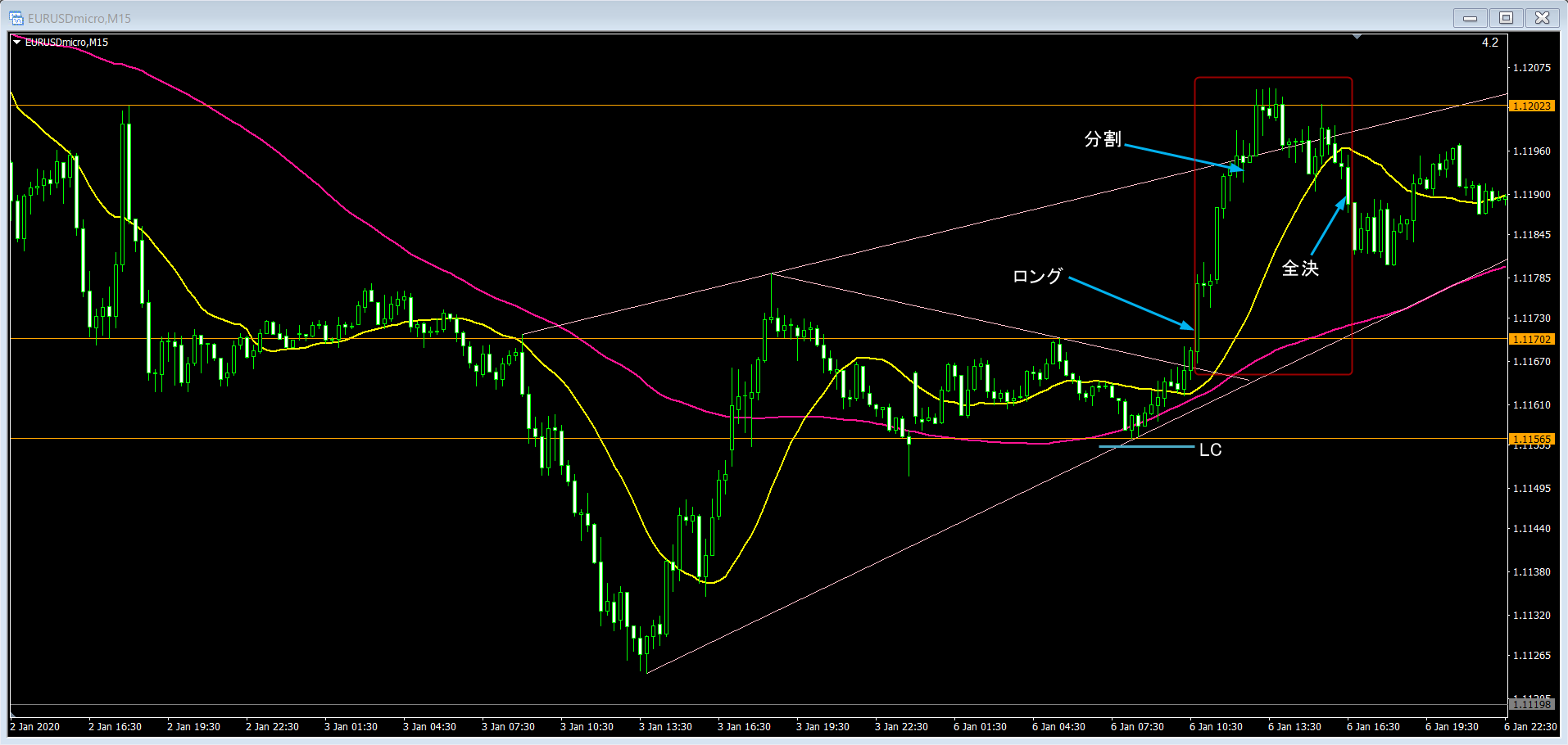Screen dimensions: 1568x745
Task: Click the 1.11900 price scale label
Action: [x=1531, y=194]
